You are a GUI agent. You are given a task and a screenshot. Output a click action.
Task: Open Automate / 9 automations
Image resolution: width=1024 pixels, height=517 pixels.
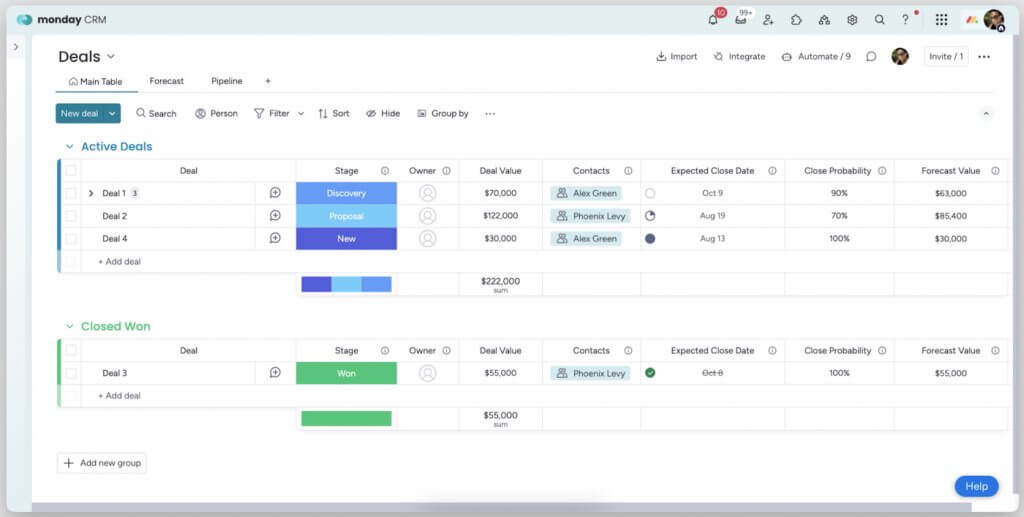click(816, 57)
